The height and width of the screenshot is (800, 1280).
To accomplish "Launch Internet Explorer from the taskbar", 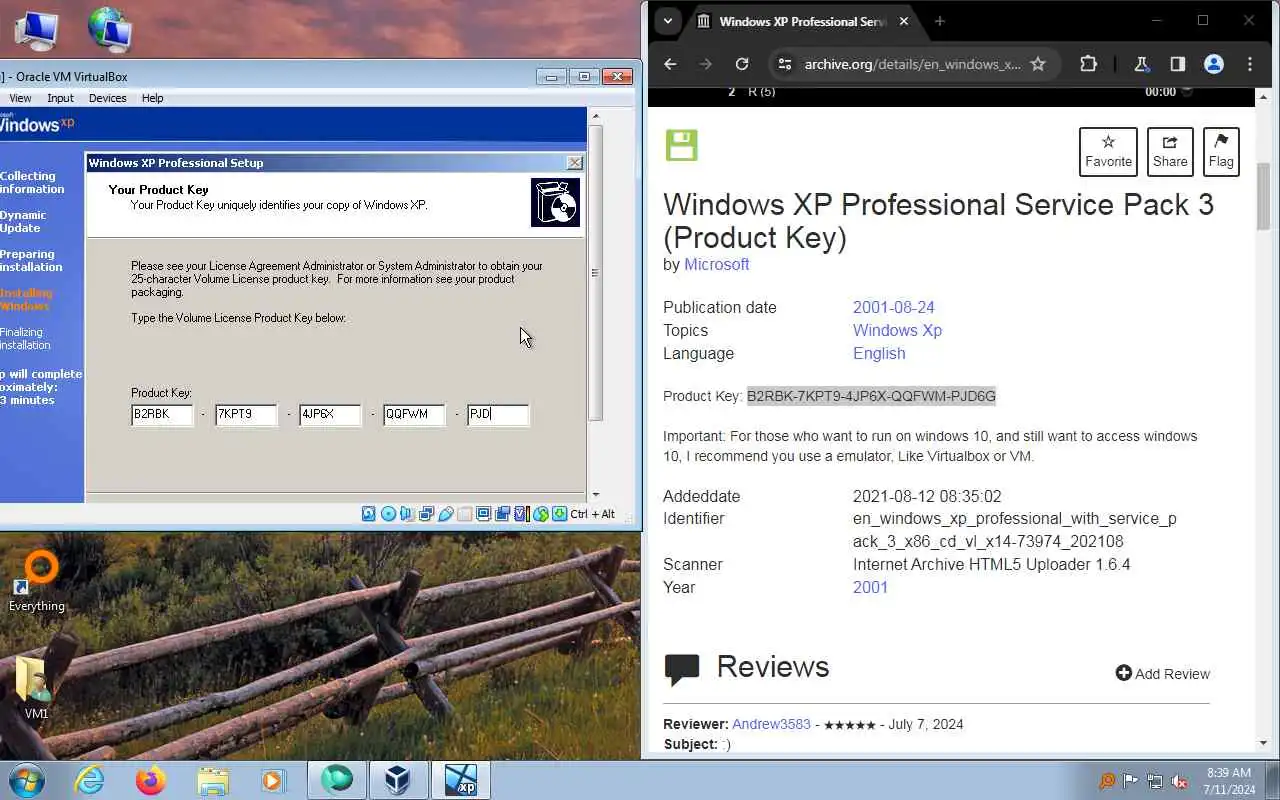I will pos(89,780).
